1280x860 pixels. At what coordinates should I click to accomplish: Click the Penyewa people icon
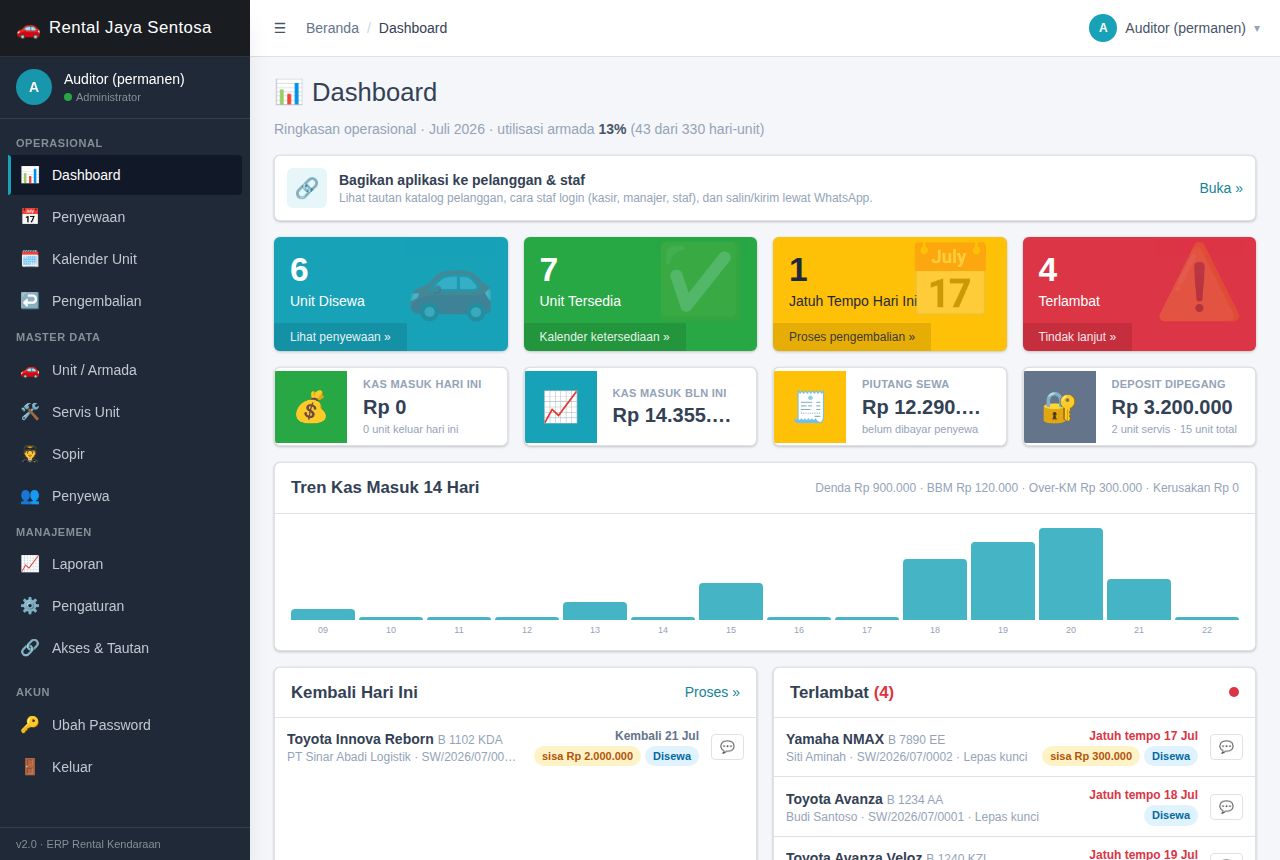point(30,496)
